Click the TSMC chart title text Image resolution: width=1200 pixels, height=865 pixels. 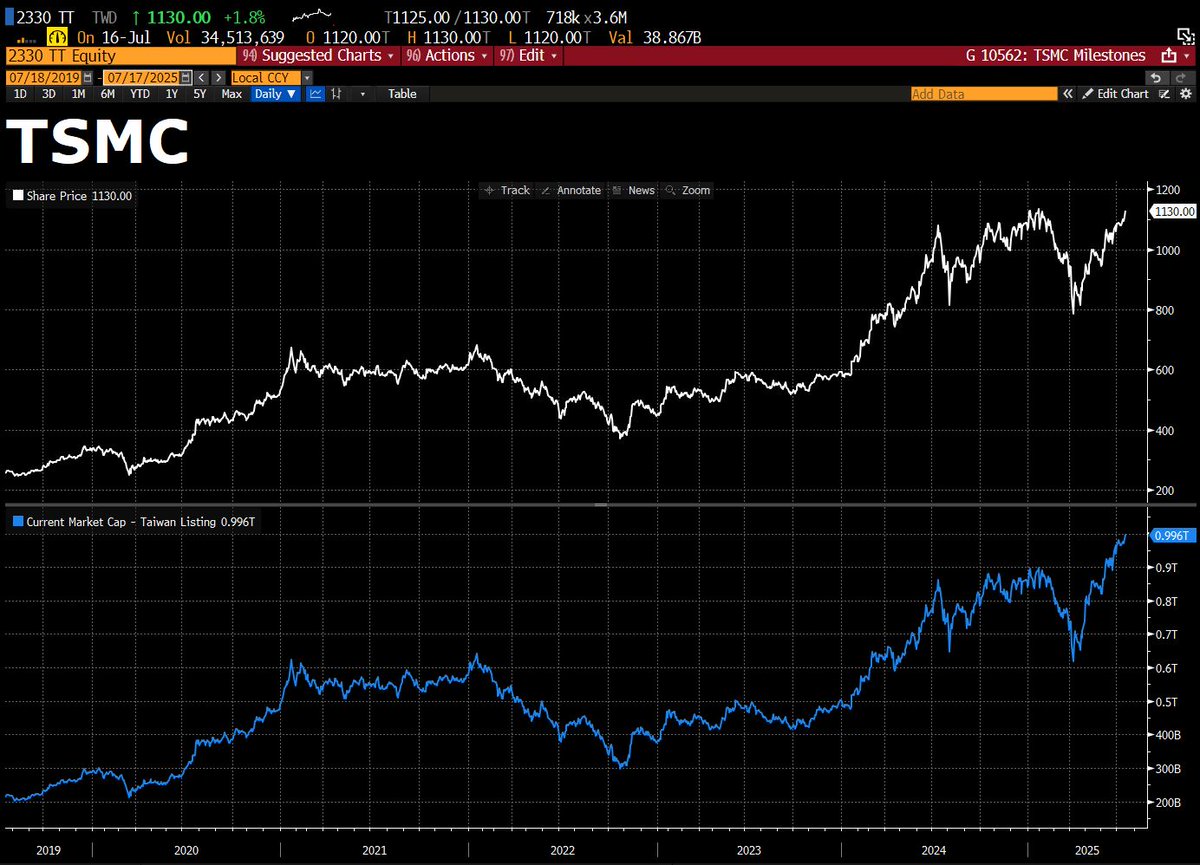99,143
